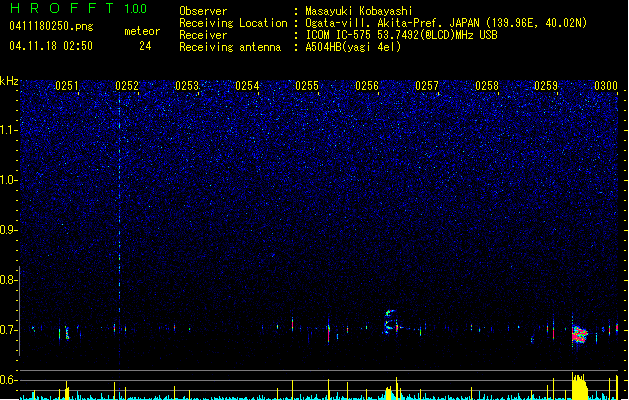Screen dimensions: 629x400
Task: Click the 0259 time marker
Action: [546, 86]
